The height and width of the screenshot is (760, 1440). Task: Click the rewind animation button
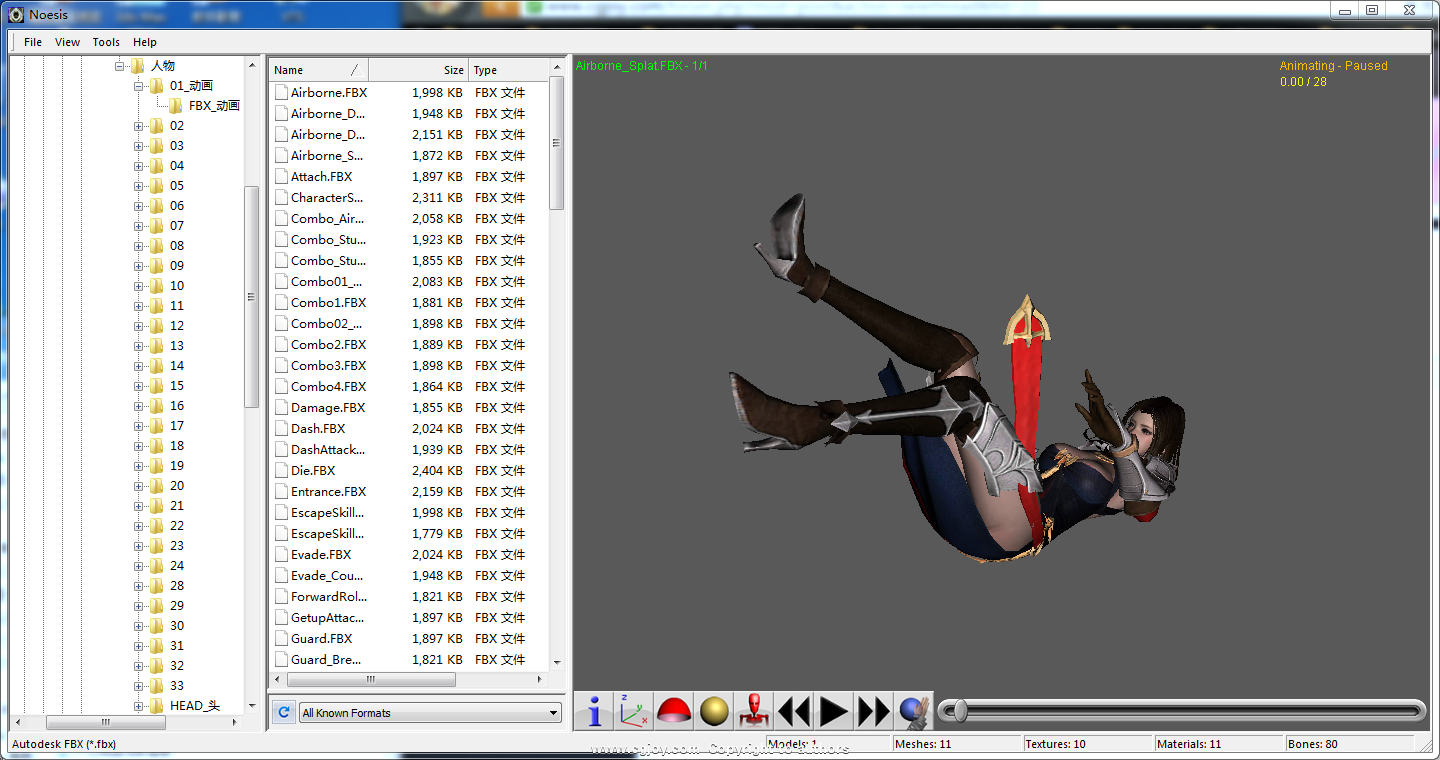(794, 712)
